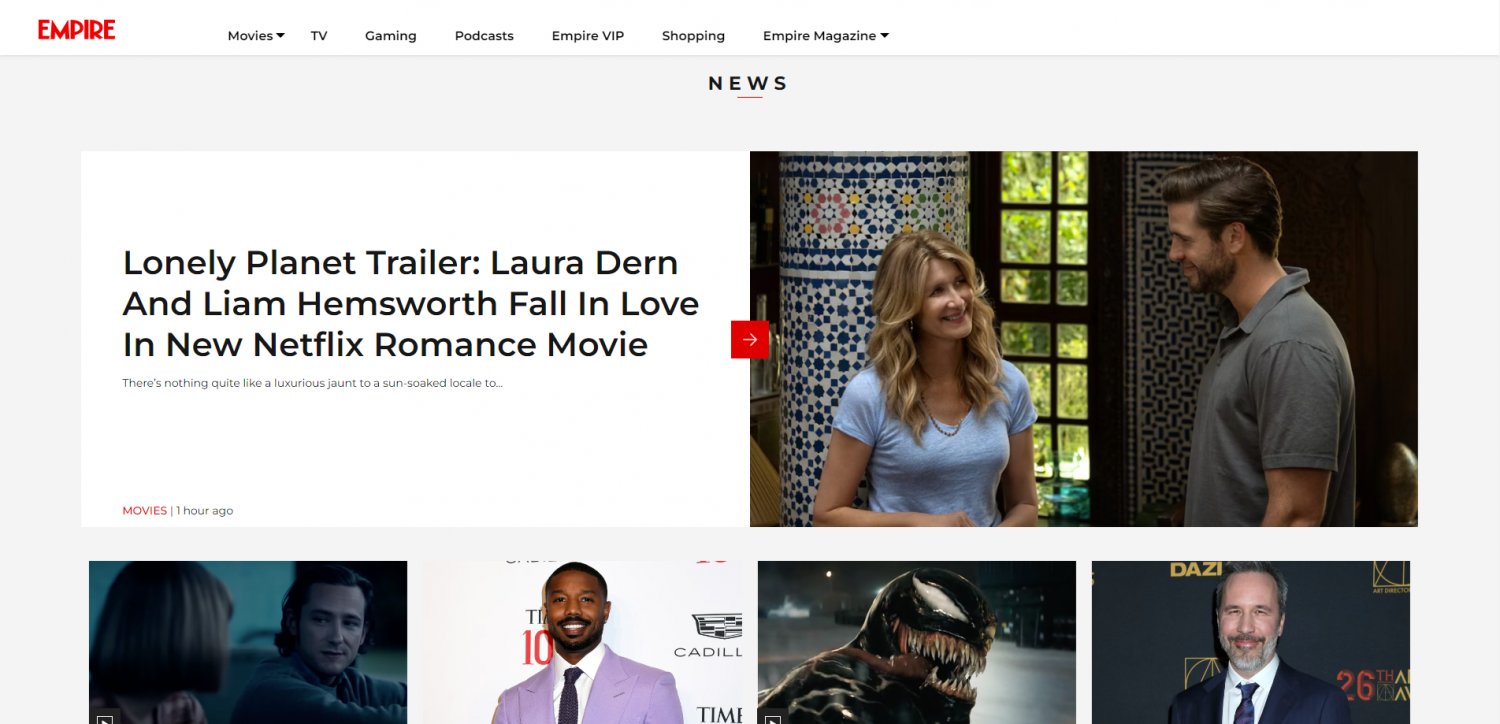Open the Shopping page
Viewport: 1500px width, 724px height.
click(x=693, y=36)
